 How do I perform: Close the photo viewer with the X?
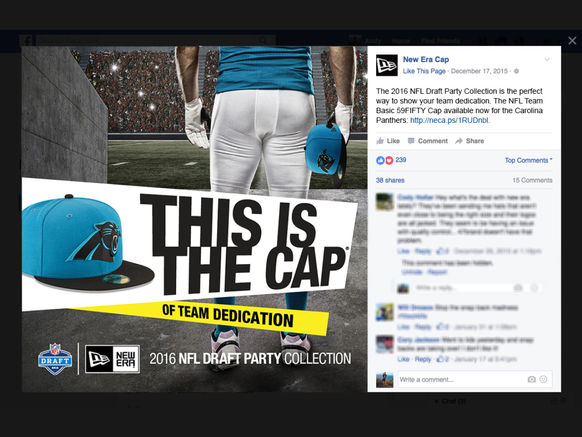click(572, 40)
